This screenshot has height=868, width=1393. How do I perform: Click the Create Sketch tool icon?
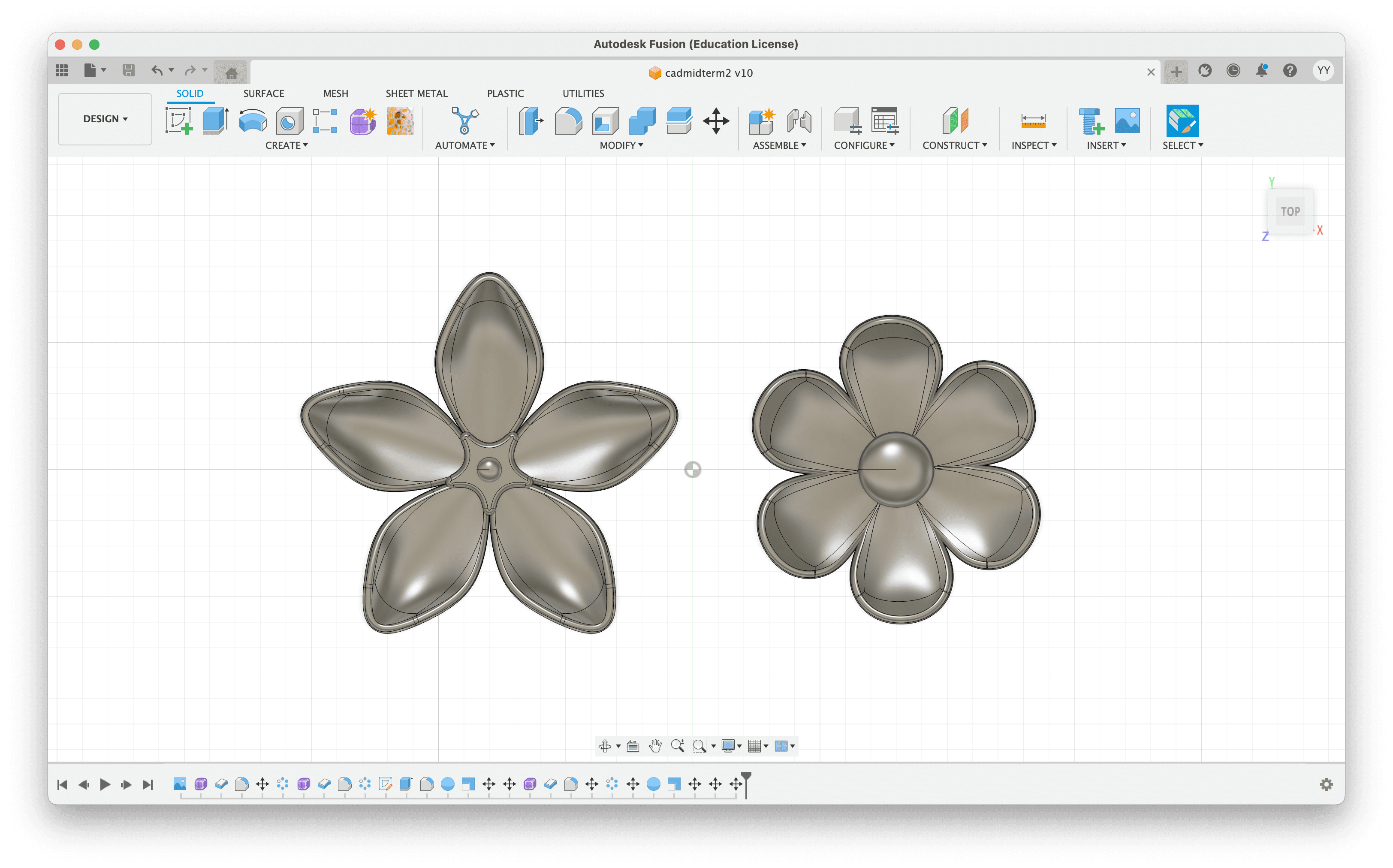pos(178,121)
